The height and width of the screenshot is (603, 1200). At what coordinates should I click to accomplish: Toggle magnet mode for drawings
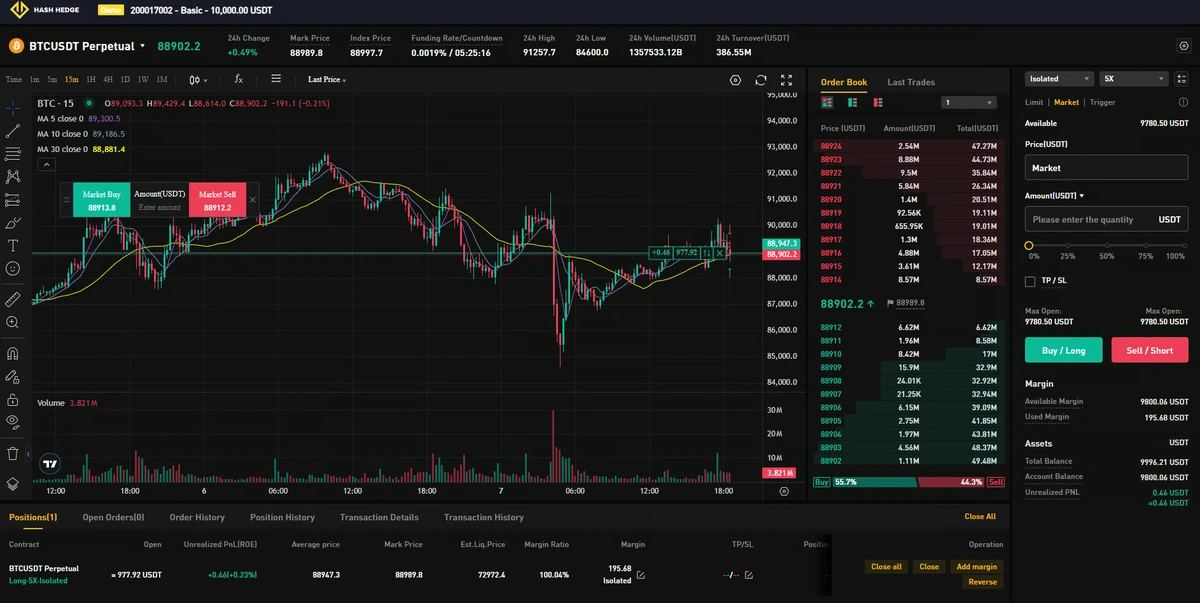[13, 353]
